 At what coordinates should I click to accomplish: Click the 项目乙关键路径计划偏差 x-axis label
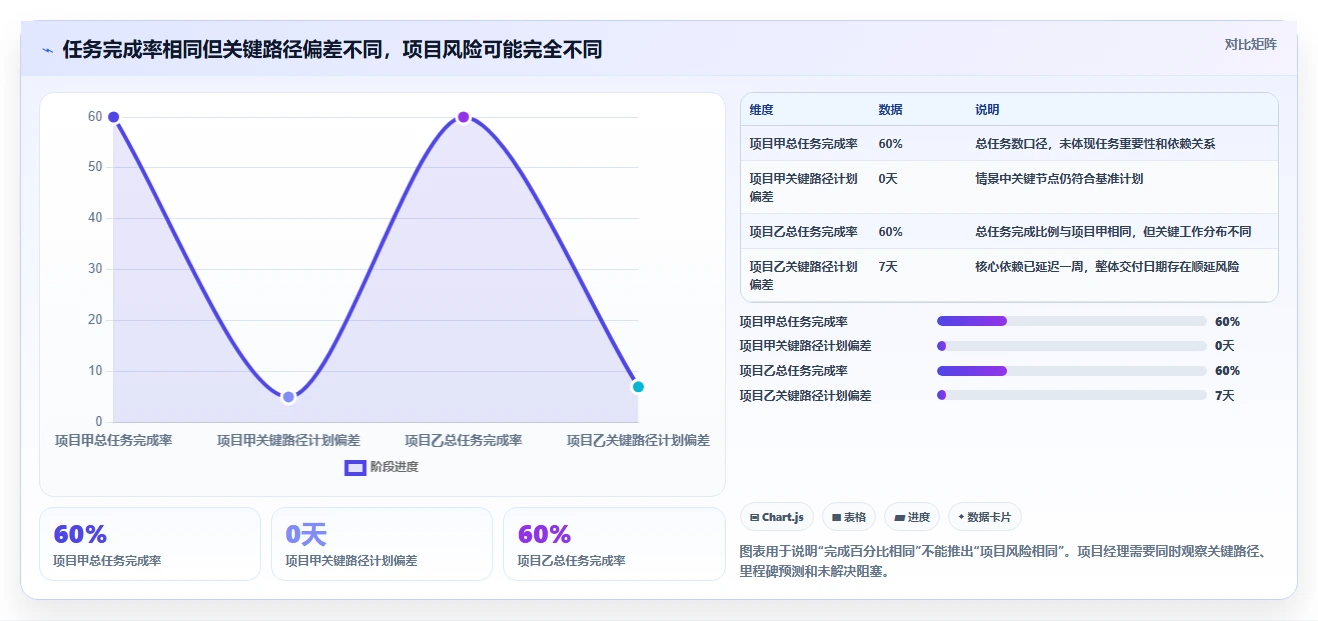click(638, 440)
